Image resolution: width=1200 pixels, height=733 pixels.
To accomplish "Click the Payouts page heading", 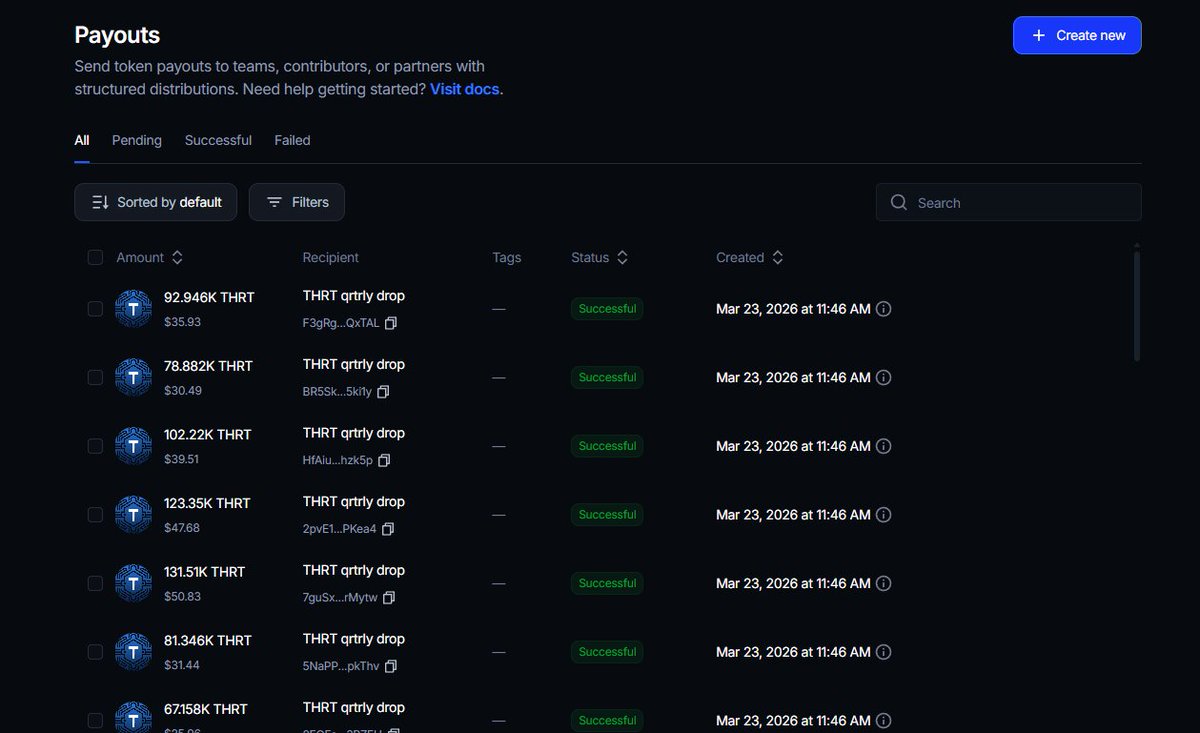I will [x=117, y=35].
